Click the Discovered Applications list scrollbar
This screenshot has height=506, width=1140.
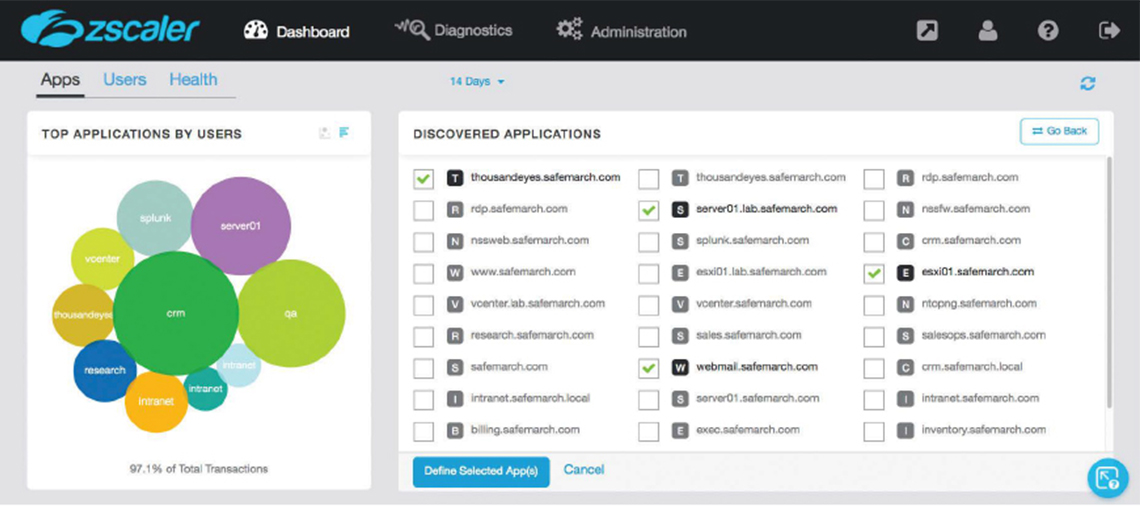1108,282
